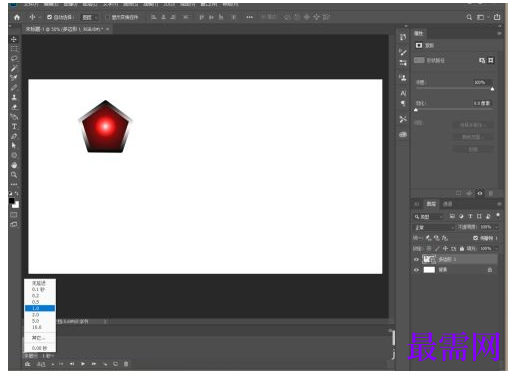Open the Creative Cloud Libraries icon in dock
The height and width of the screenshot is (378, 519).
click(x=403, y=134)
